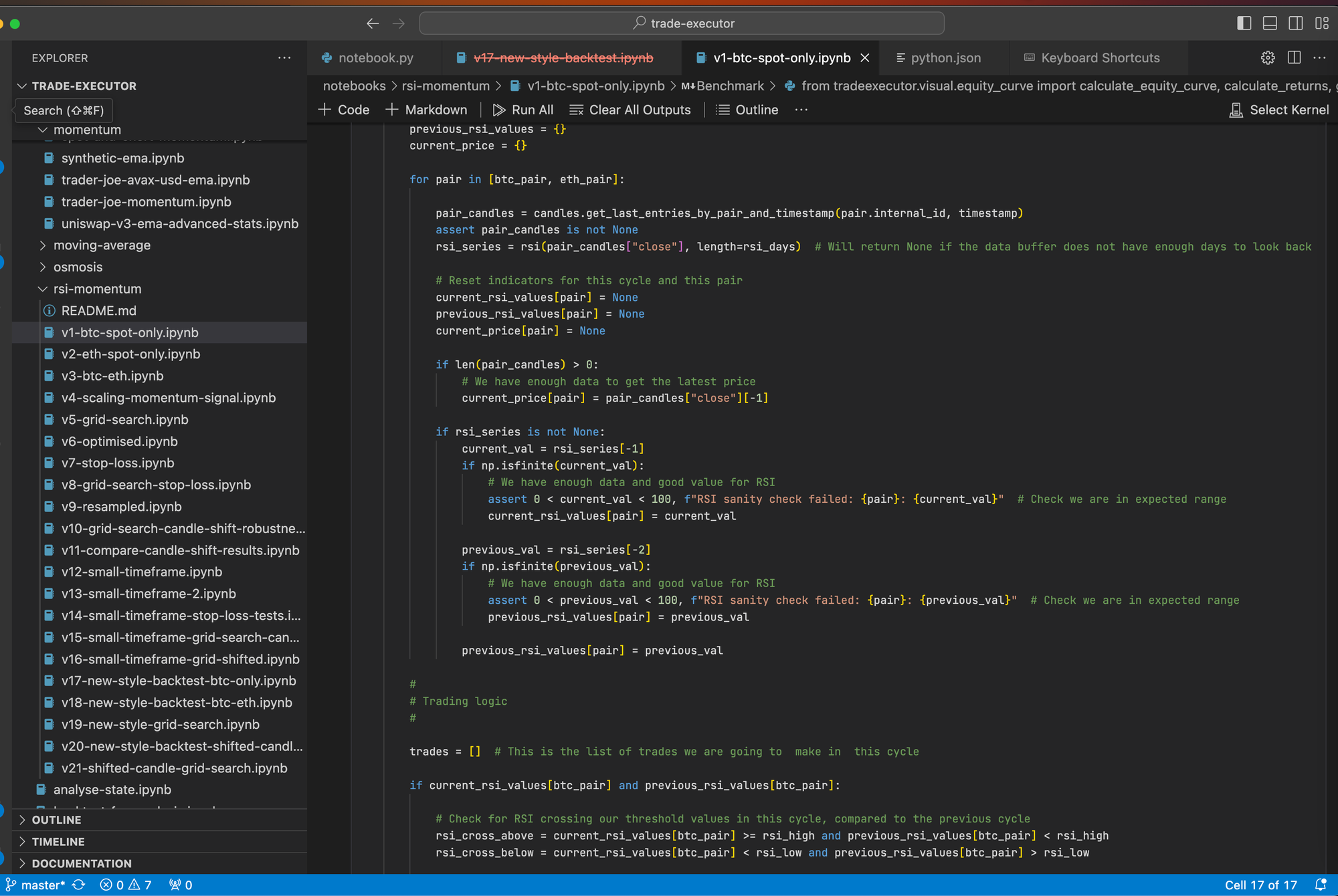Viewport: 1338px width, 896px height.
Task: Open Customize Layout icon
Action: (1322, 23)
